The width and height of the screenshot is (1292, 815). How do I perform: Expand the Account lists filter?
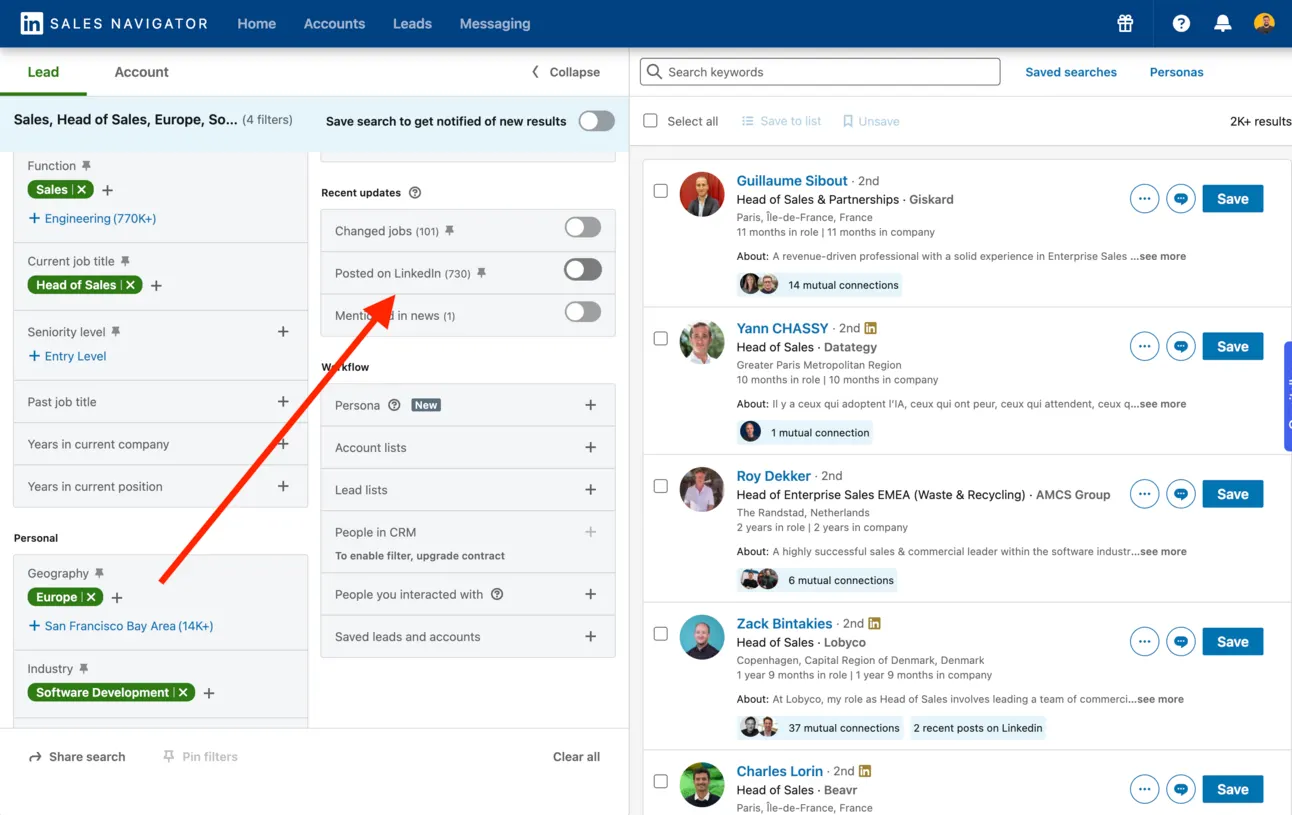click(590, 447)
